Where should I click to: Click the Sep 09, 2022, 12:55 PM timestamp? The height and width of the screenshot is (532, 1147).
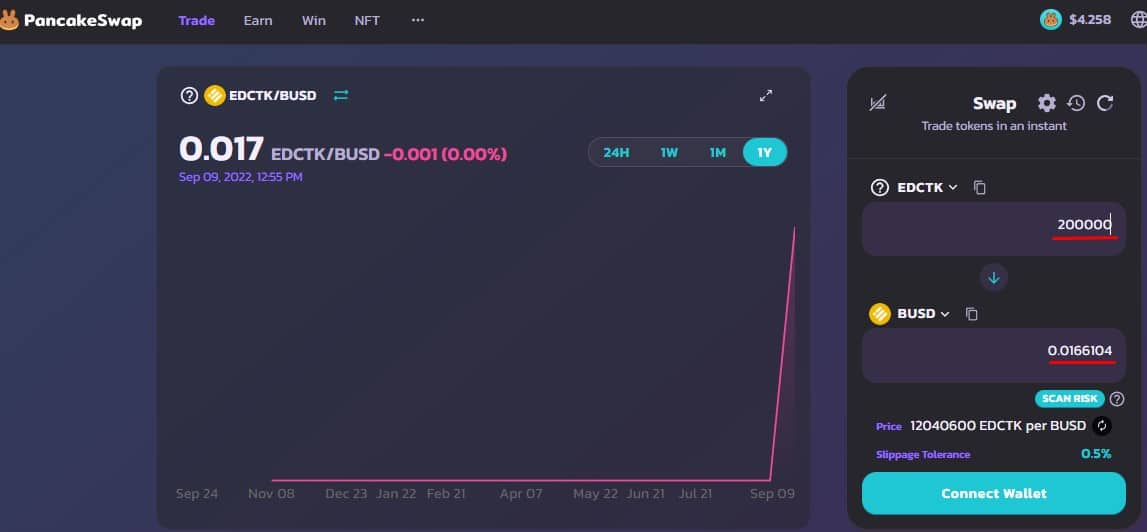[241, 177]
